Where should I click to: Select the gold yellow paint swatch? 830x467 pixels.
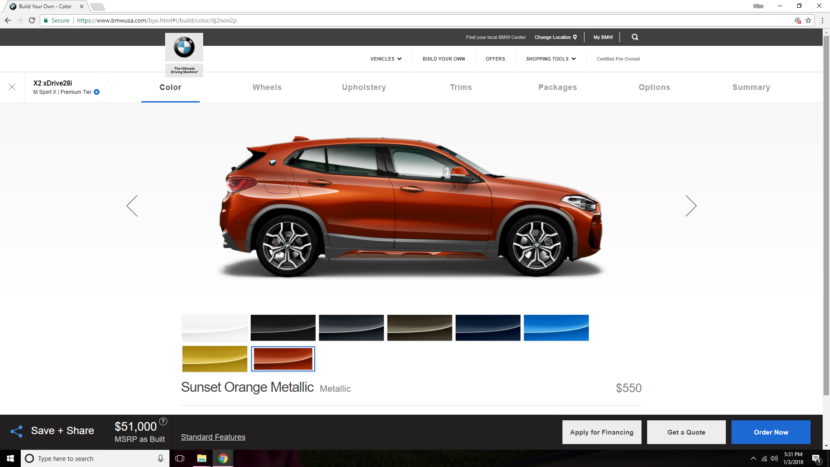(215, 359)
